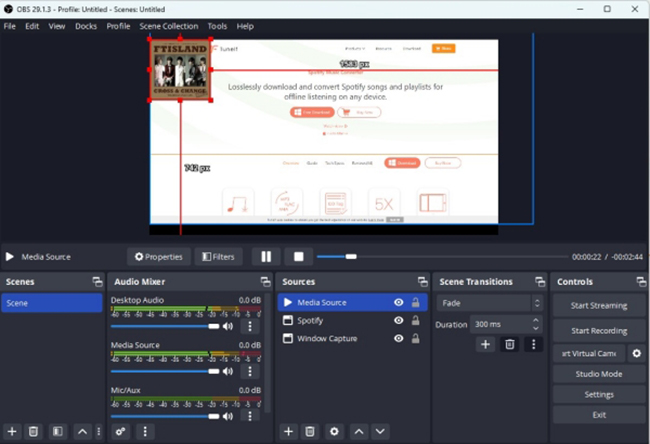The image size is (650, 444).
Task: Enable Studio Mode
Action: click(x=599, y=374)
